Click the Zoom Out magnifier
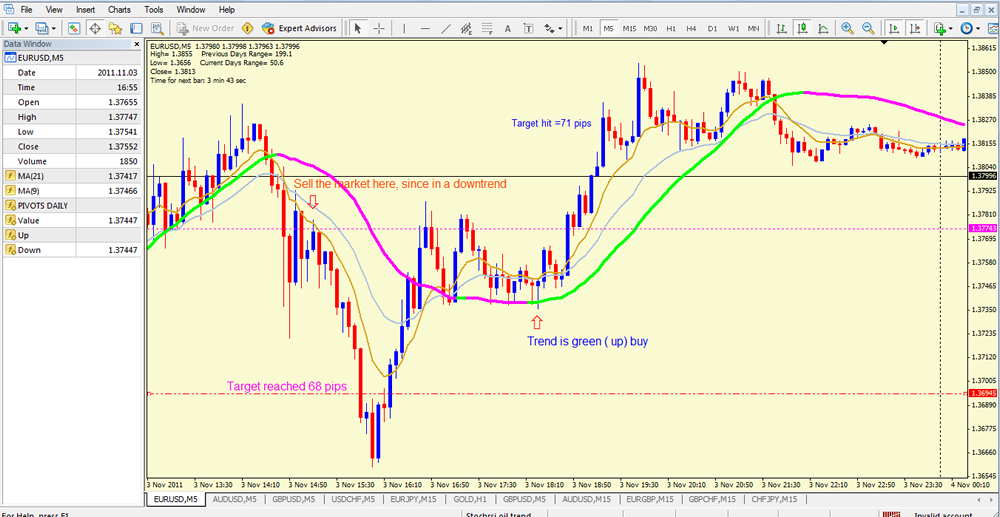1000x517 pixels. 868,28
